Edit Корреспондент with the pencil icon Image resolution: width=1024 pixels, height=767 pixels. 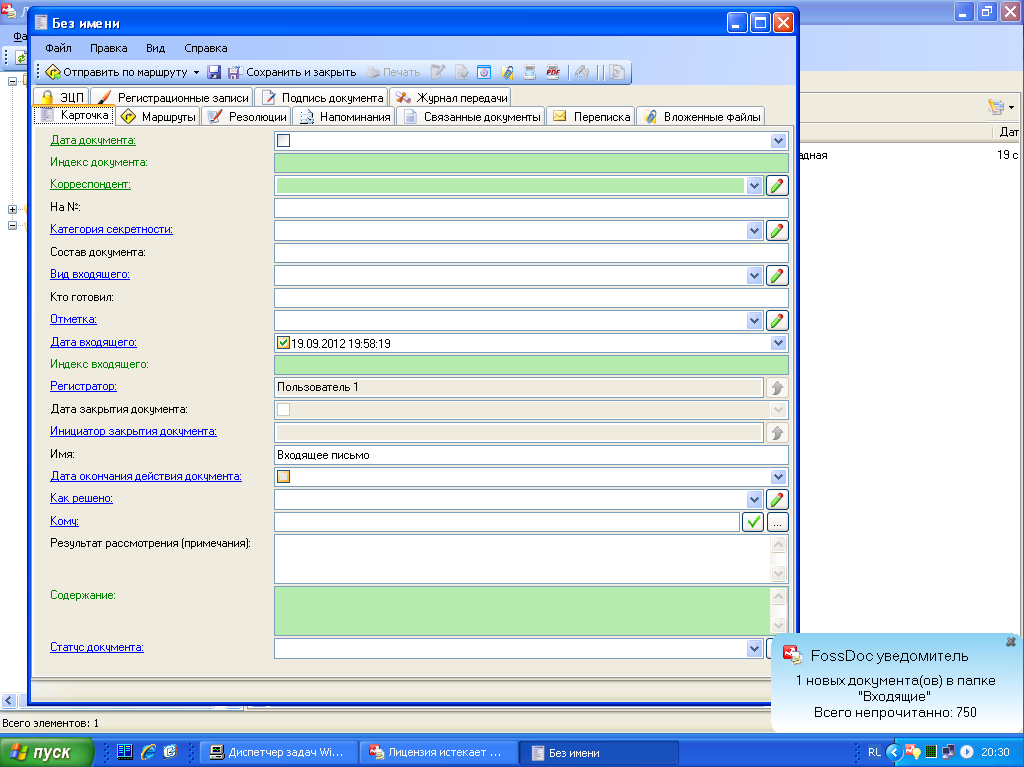click(777, 185)
